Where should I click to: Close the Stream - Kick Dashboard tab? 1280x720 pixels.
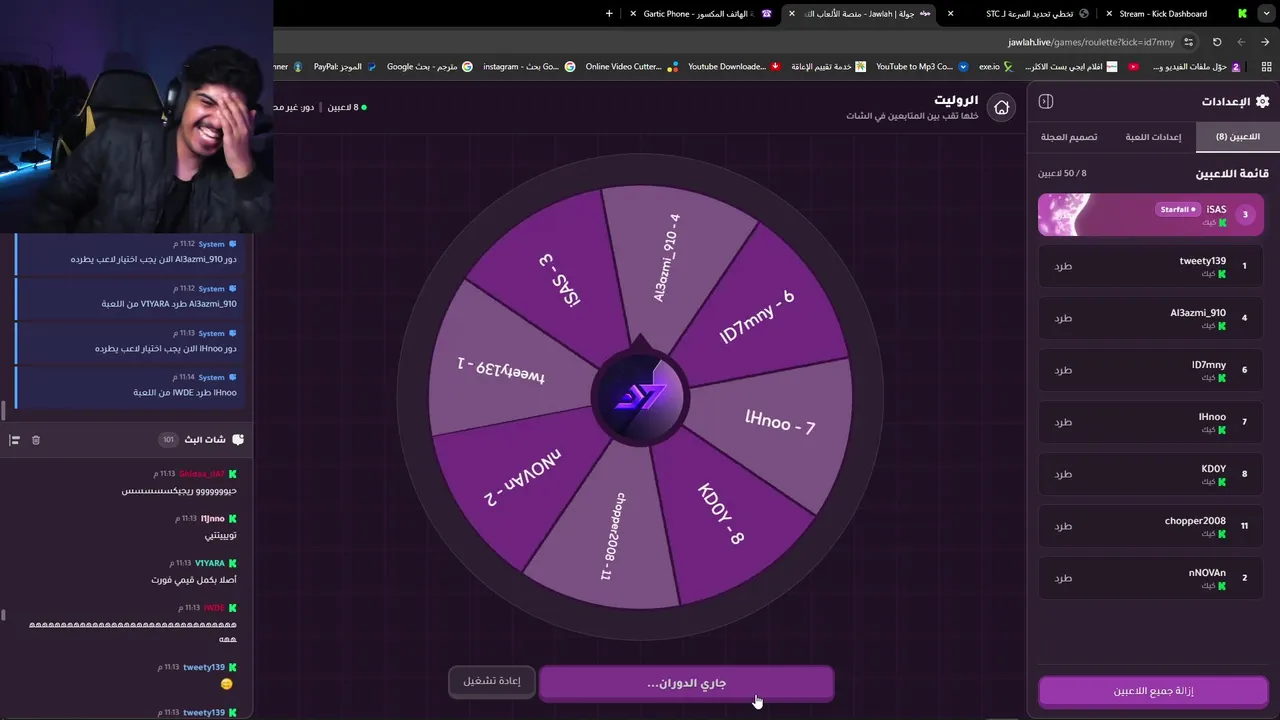(1108, 14)
